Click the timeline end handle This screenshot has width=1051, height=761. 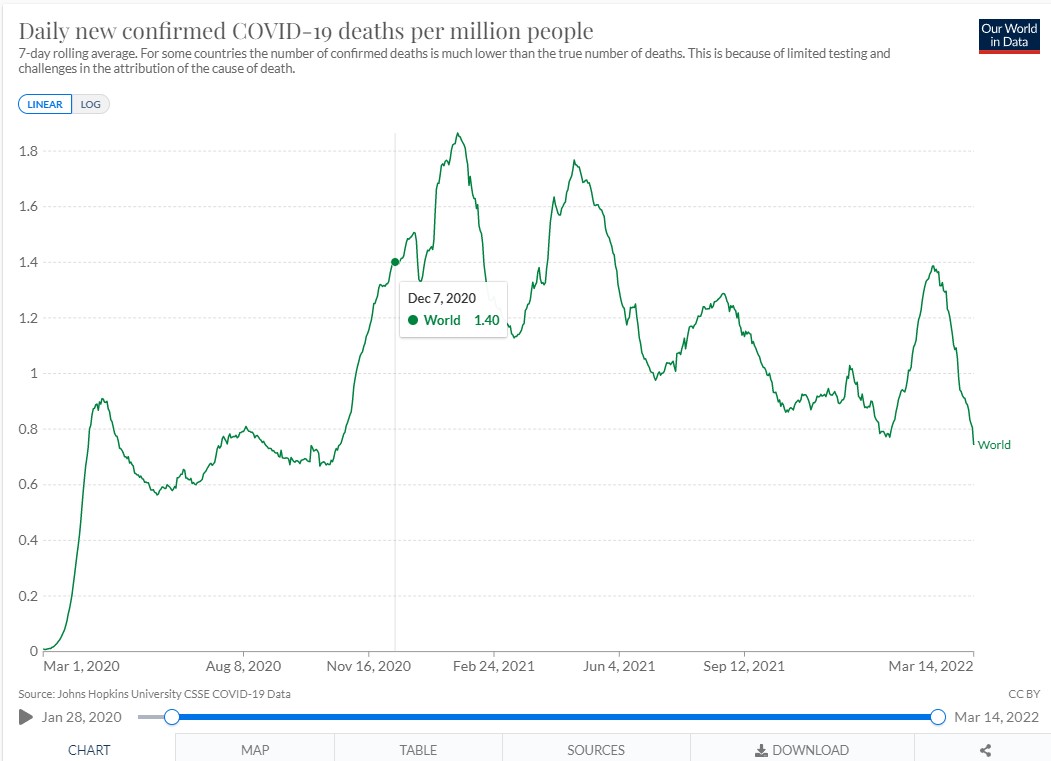coord(938,717)
